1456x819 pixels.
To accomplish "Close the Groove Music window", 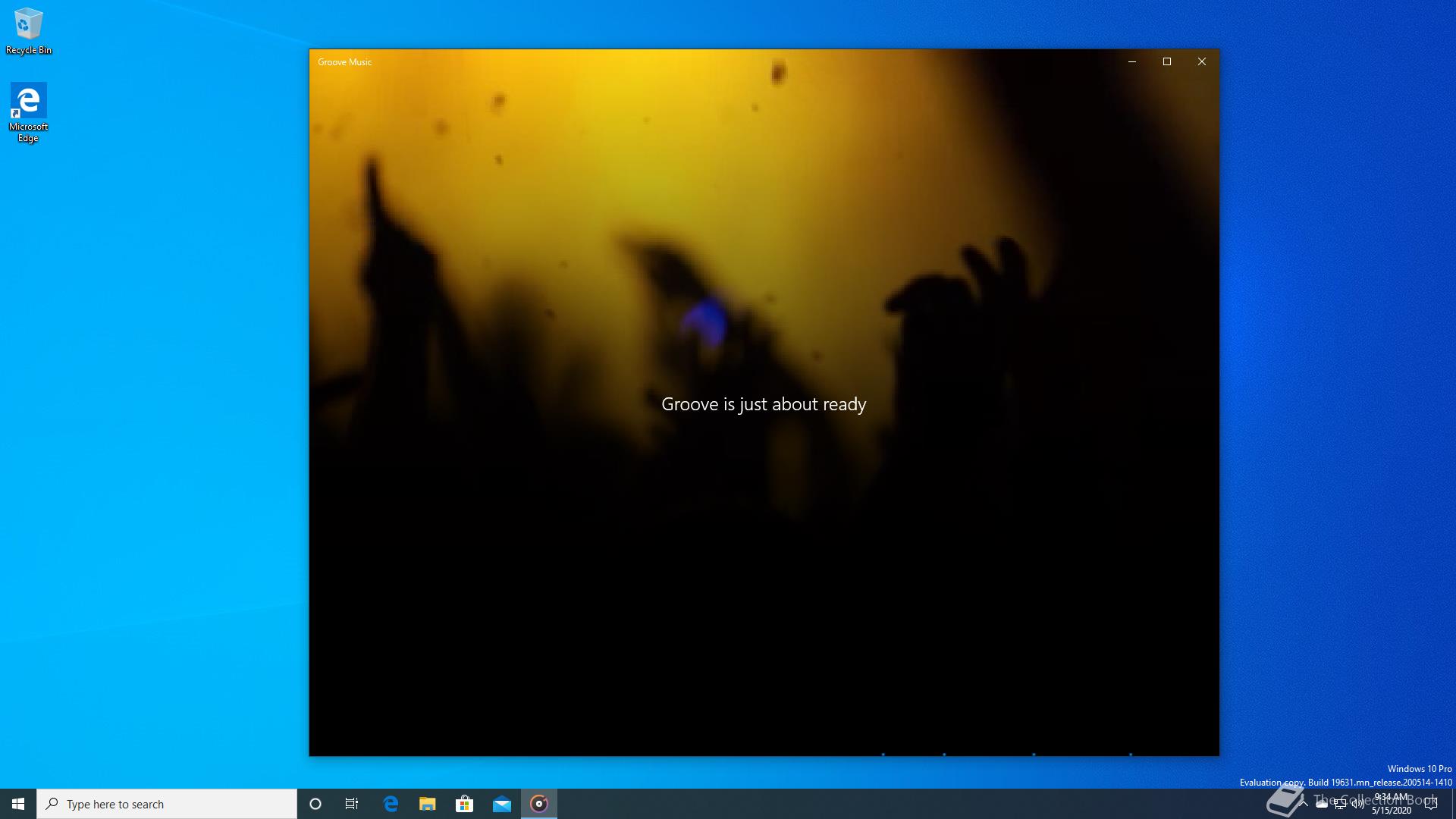I will 1202,61.
